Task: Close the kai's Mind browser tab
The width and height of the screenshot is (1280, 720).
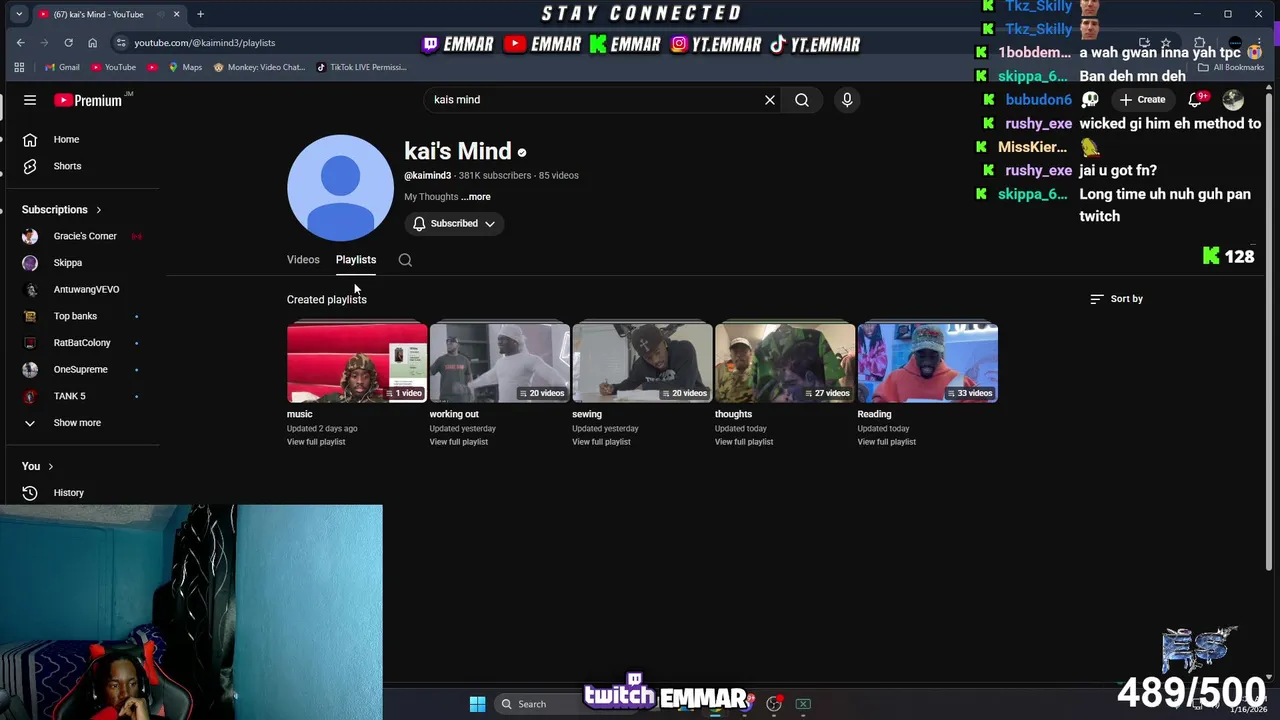Action: [x=177, y=14]
